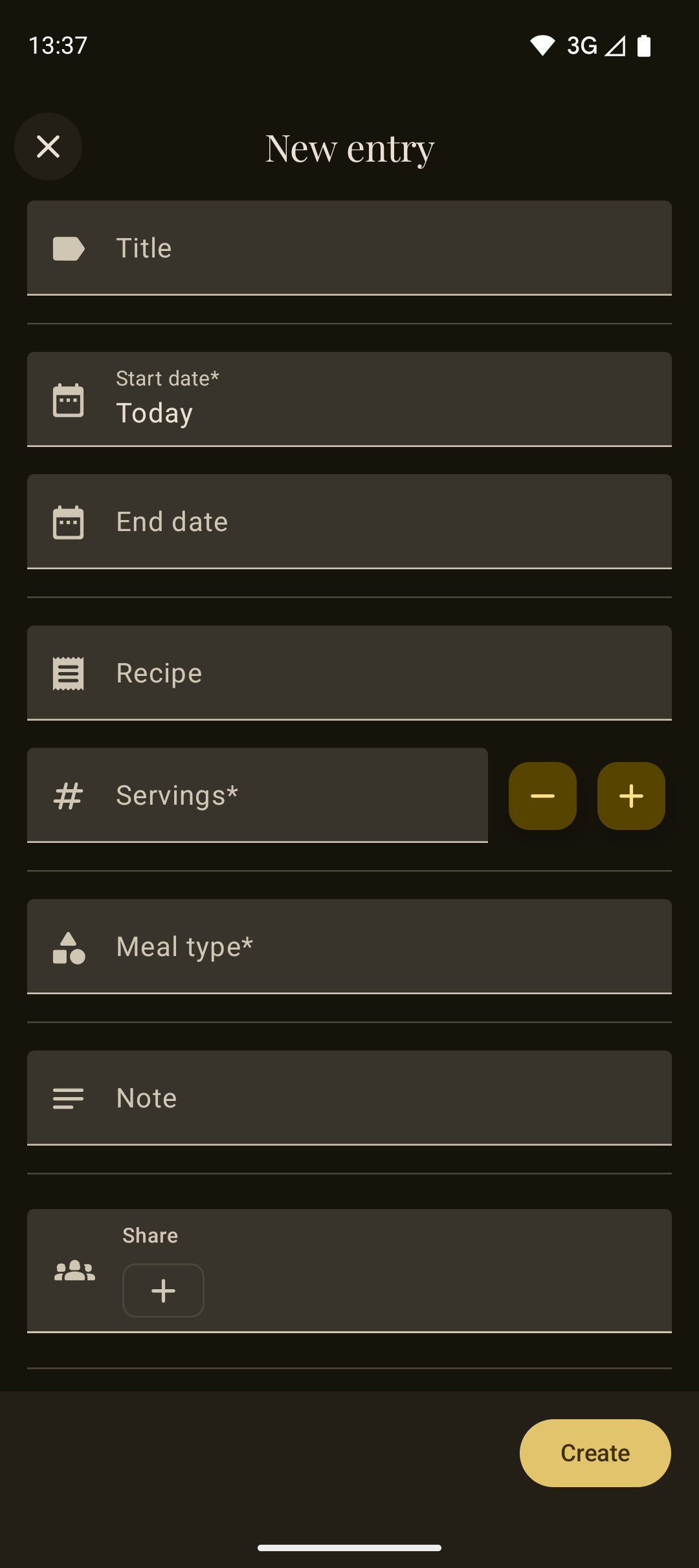This screenshot has width=699, height=1568.
Task: Click the Share people group icon
Action: point(74,1271)
